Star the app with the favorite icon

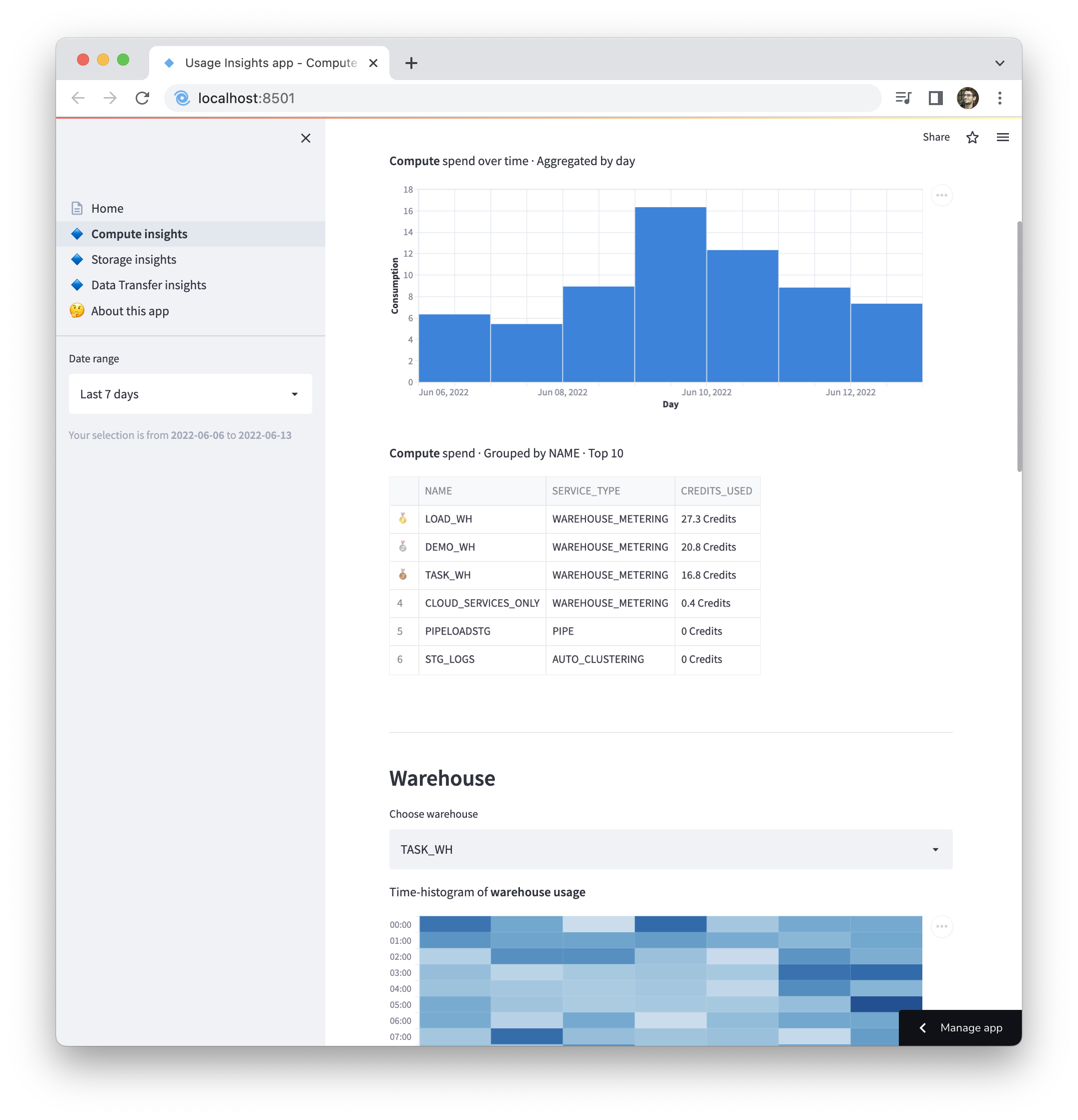[972, 137]
